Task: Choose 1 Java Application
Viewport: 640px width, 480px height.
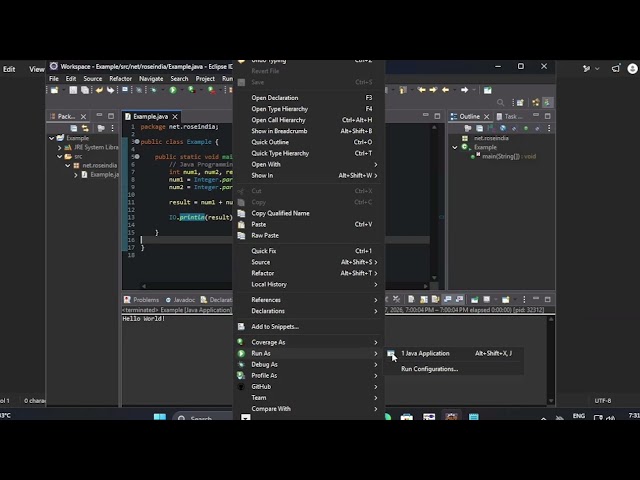Action: [454, 353]
